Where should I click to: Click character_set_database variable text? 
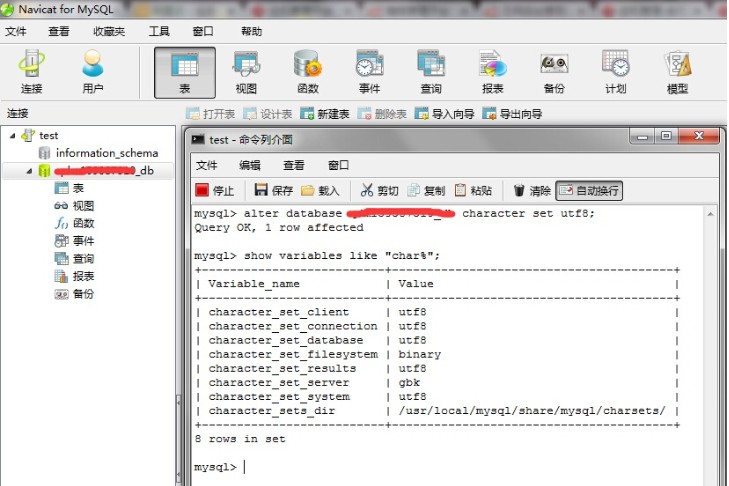coord(286,340)
